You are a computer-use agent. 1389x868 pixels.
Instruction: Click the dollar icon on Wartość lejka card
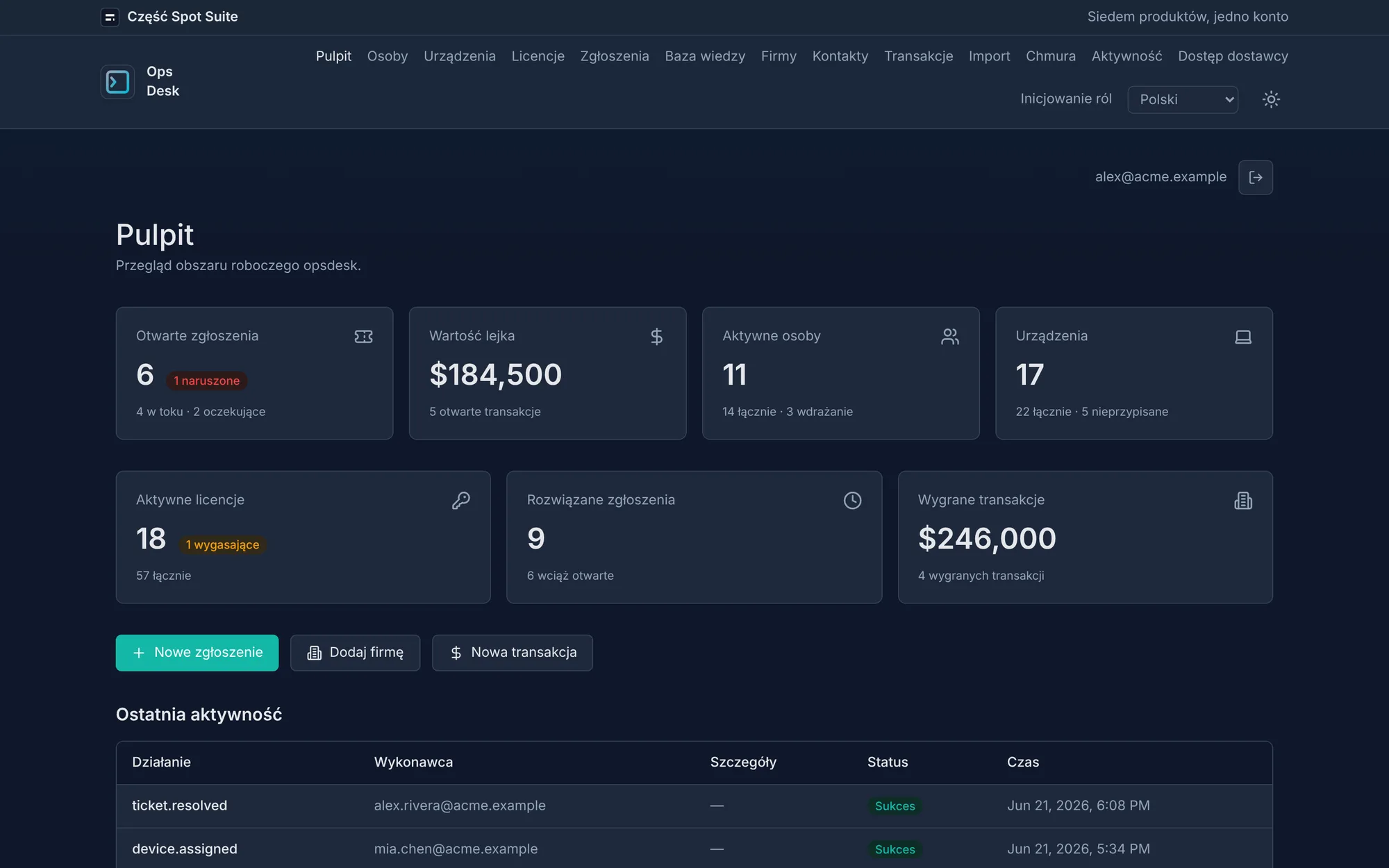click(x=656, y=337)
